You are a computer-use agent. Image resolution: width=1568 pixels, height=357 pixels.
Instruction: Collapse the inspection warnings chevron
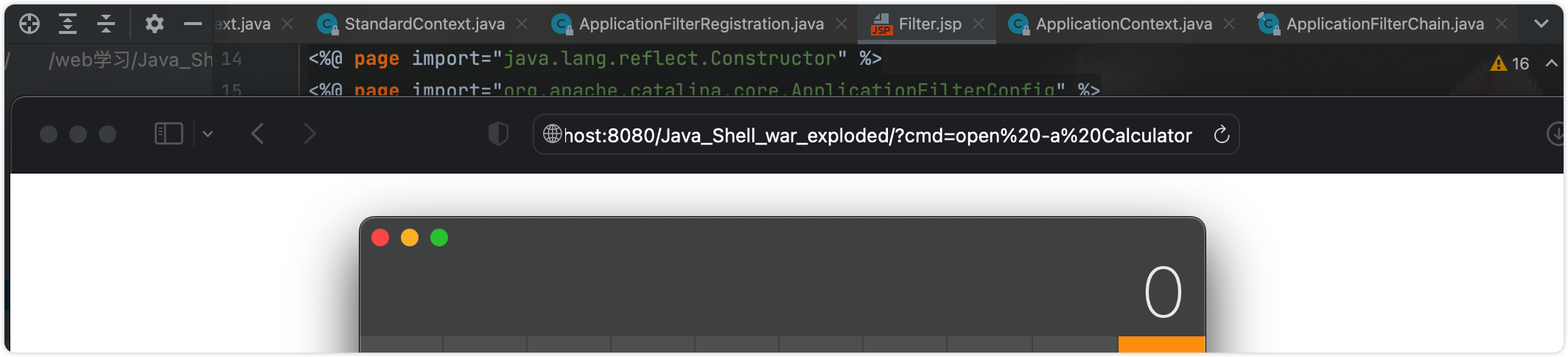click(1551, 63)
